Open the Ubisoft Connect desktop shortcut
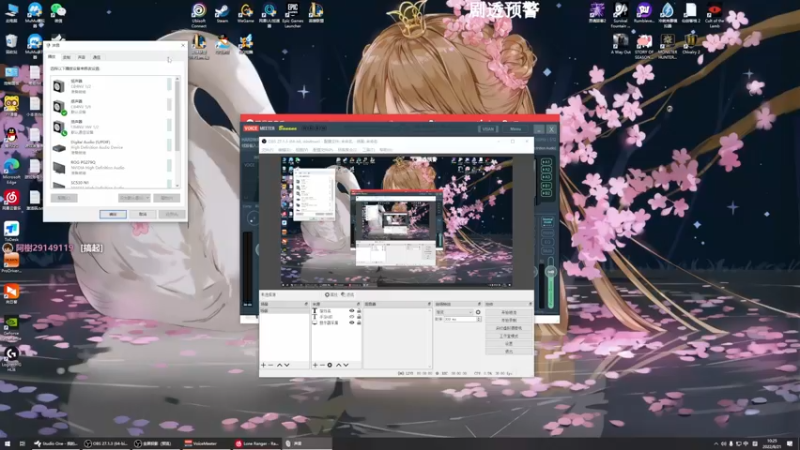The image size is (800, 450). (x=199, y=15)
